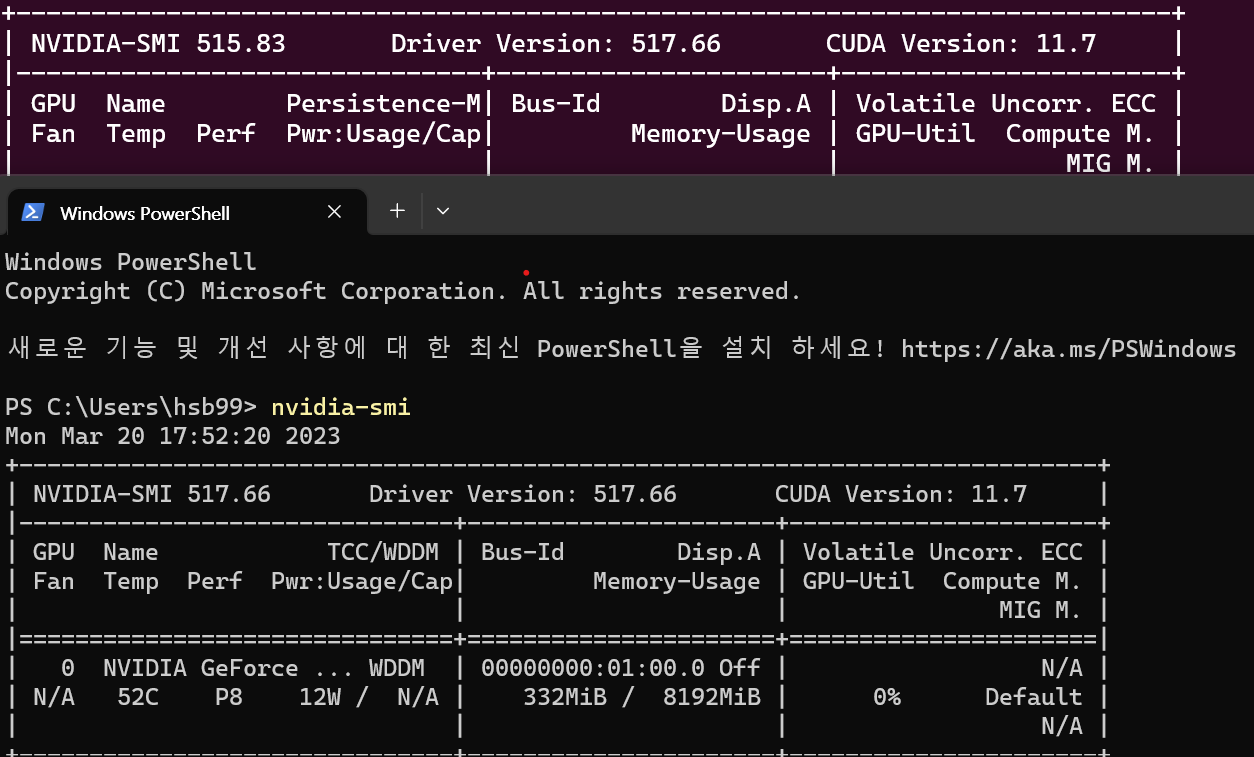Open the https://aka.ms/PSWindows link
The image size is (1254, 757).
tap(1069, 349)
